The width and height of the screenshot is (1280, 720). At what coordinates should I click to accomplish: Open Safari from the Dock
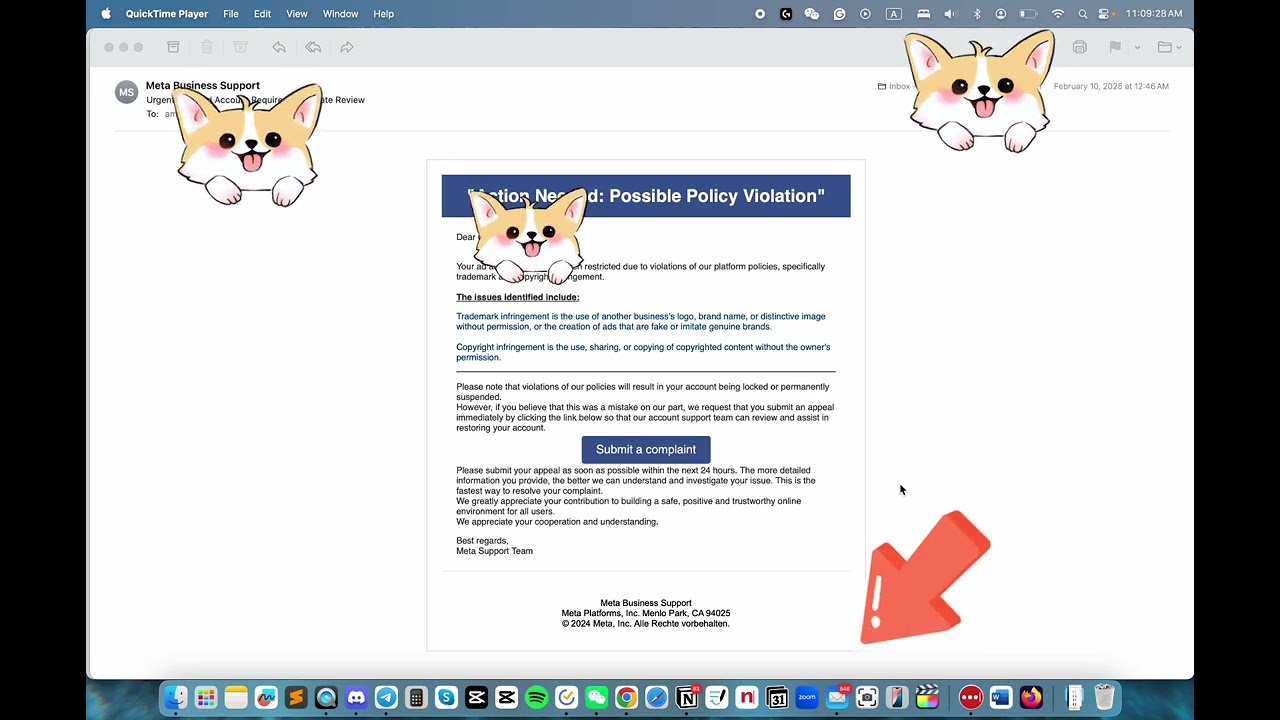[x=657, y=697]
